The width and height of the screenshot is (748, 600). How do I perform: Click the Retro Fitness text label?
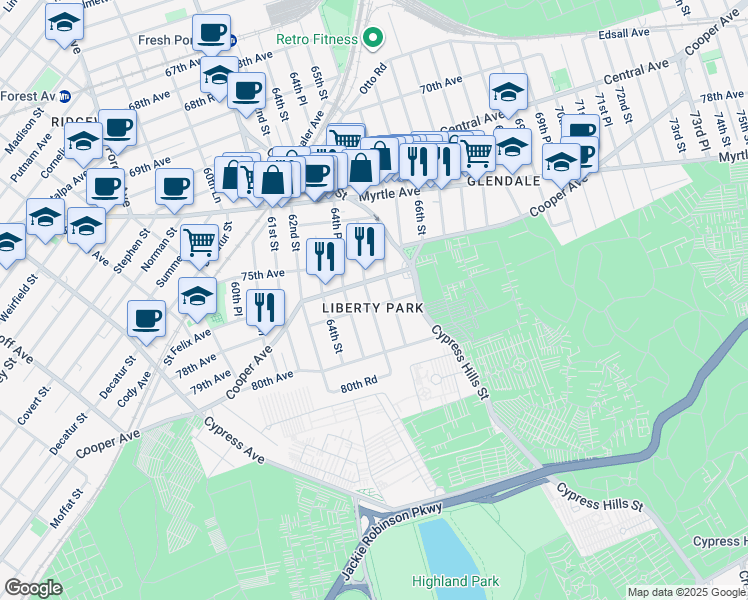317,40
